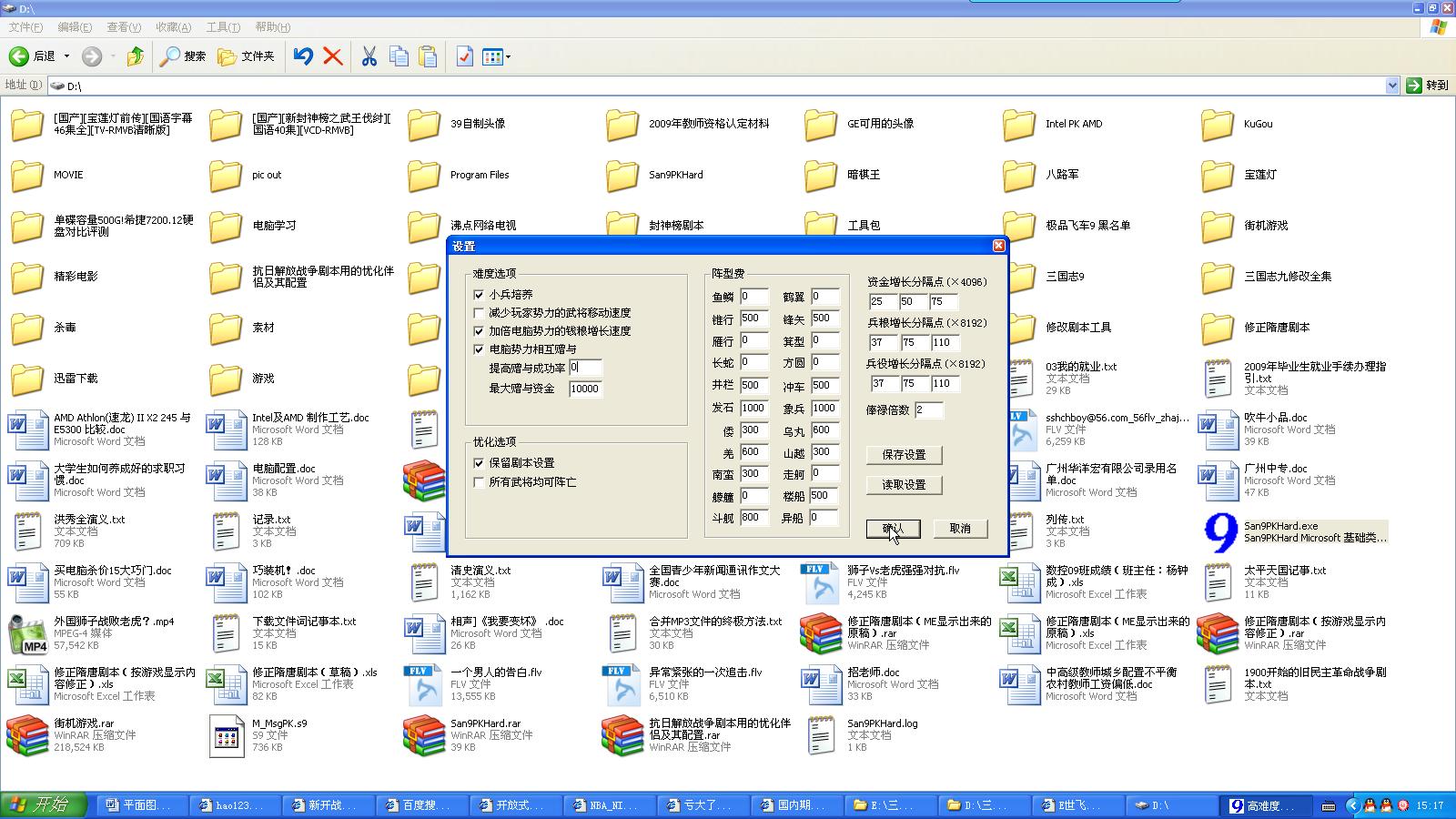Screen dimensions: 1456x819
Task: Toggle the Folders (文件夹) pane button
Action: (x=246, y=56)
